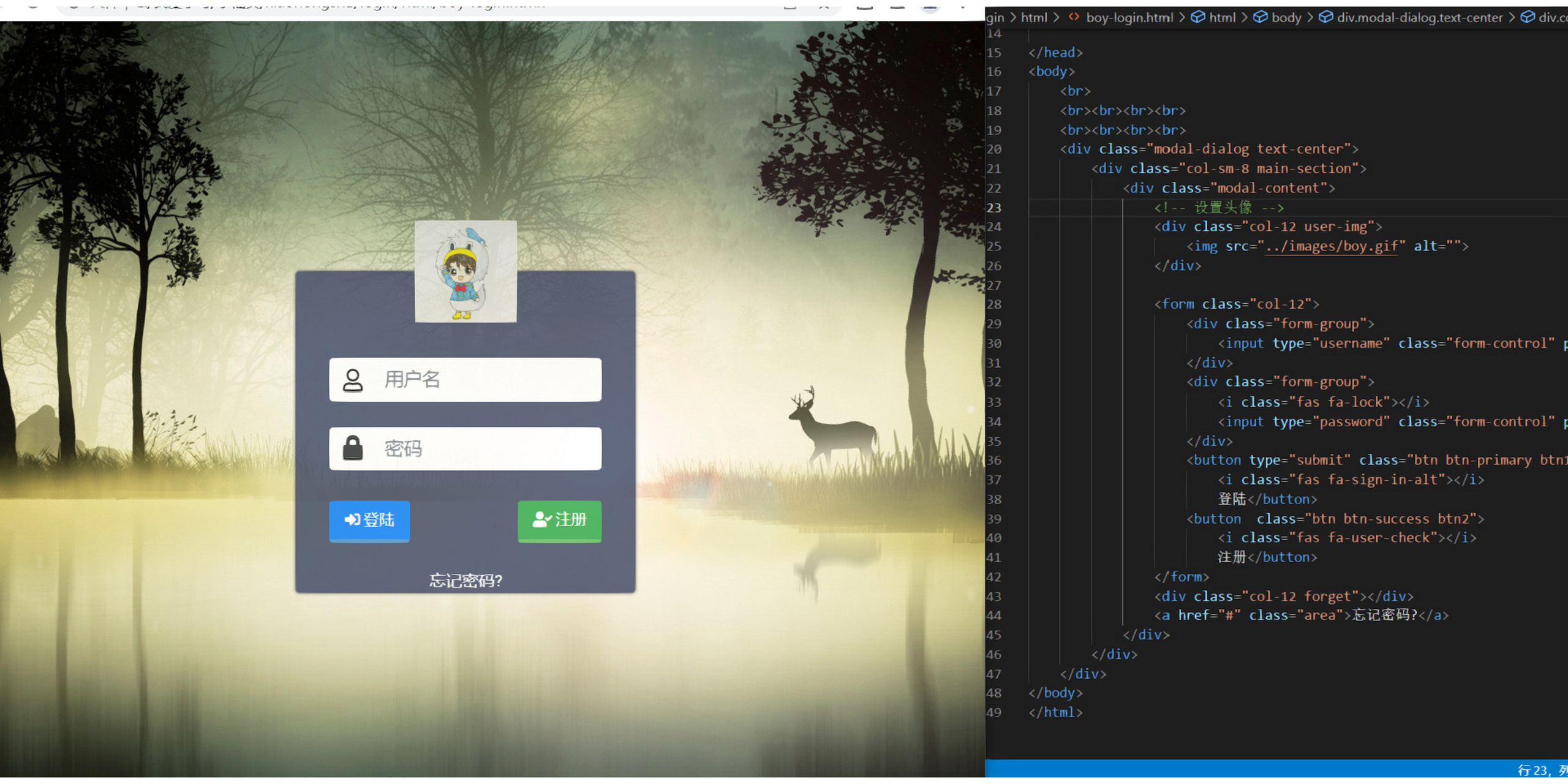1568x784 pixels.
Task: Click the 忘记密码? link below the buttons
Action: (x=465, y=579)
